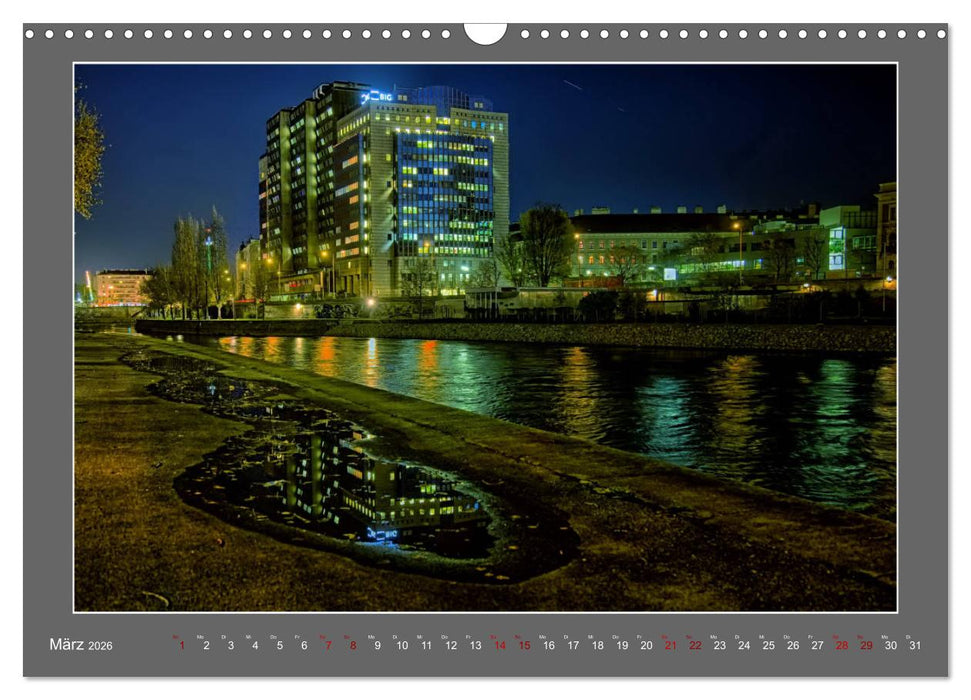This screenshot has width=971, height=700.
Task: Click the red 'So' weekday label above date 1
Action: [x=176, y=634]
